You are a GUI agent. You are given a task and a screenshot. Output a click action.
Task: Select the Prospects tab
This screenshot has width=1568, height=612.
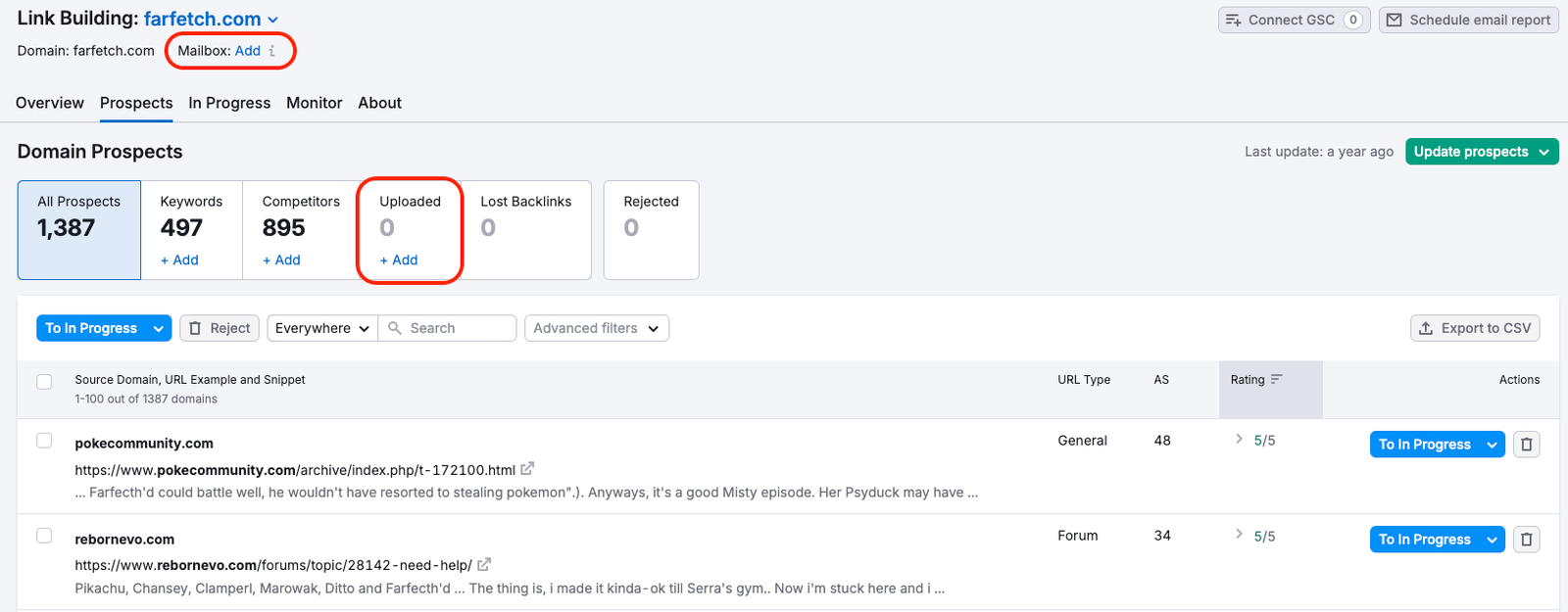136,103
